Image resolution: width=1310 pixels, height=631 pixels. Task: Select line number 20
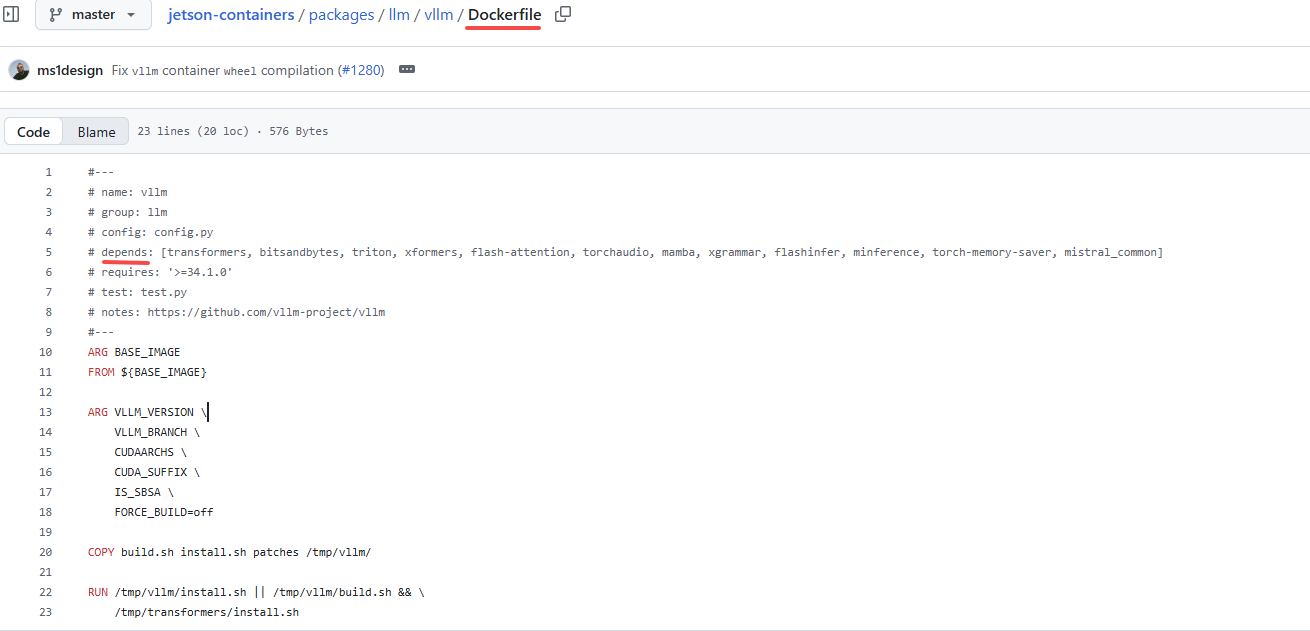pyautogui.click(x=45, y=552)
